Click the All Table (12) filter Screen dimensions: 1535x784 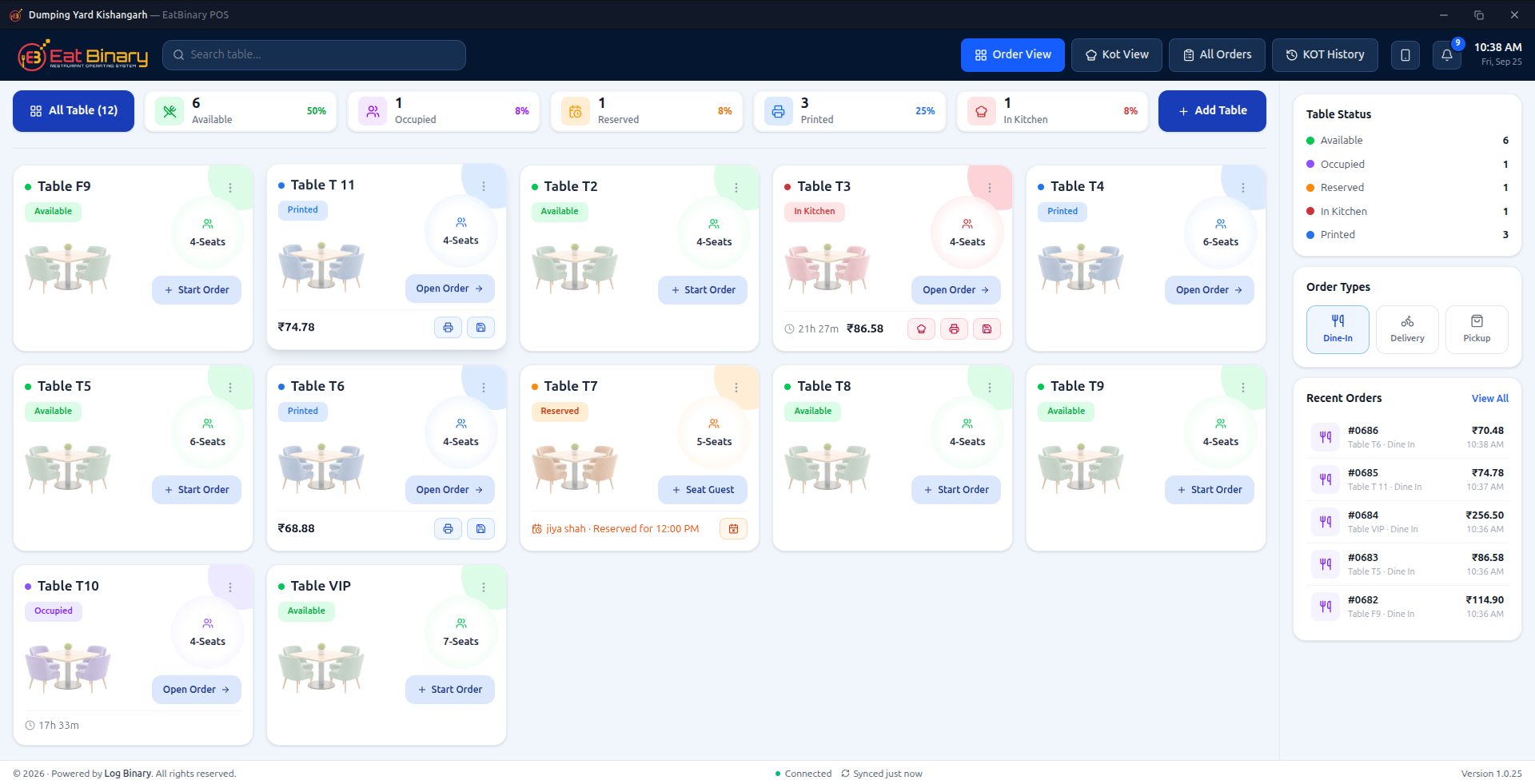tap(74, 111)
